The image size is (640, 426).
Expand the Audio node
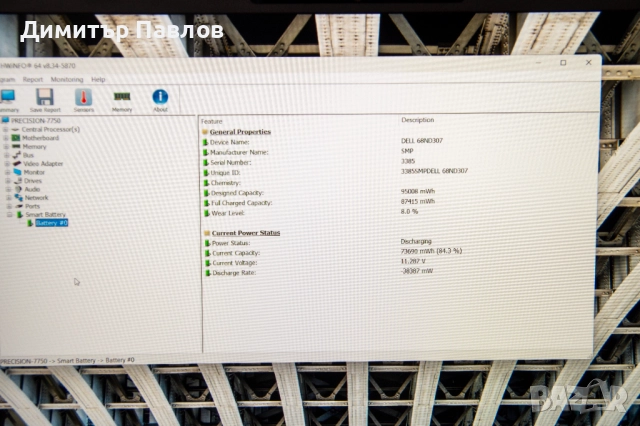pyautogui.click(x=8, y=189)
